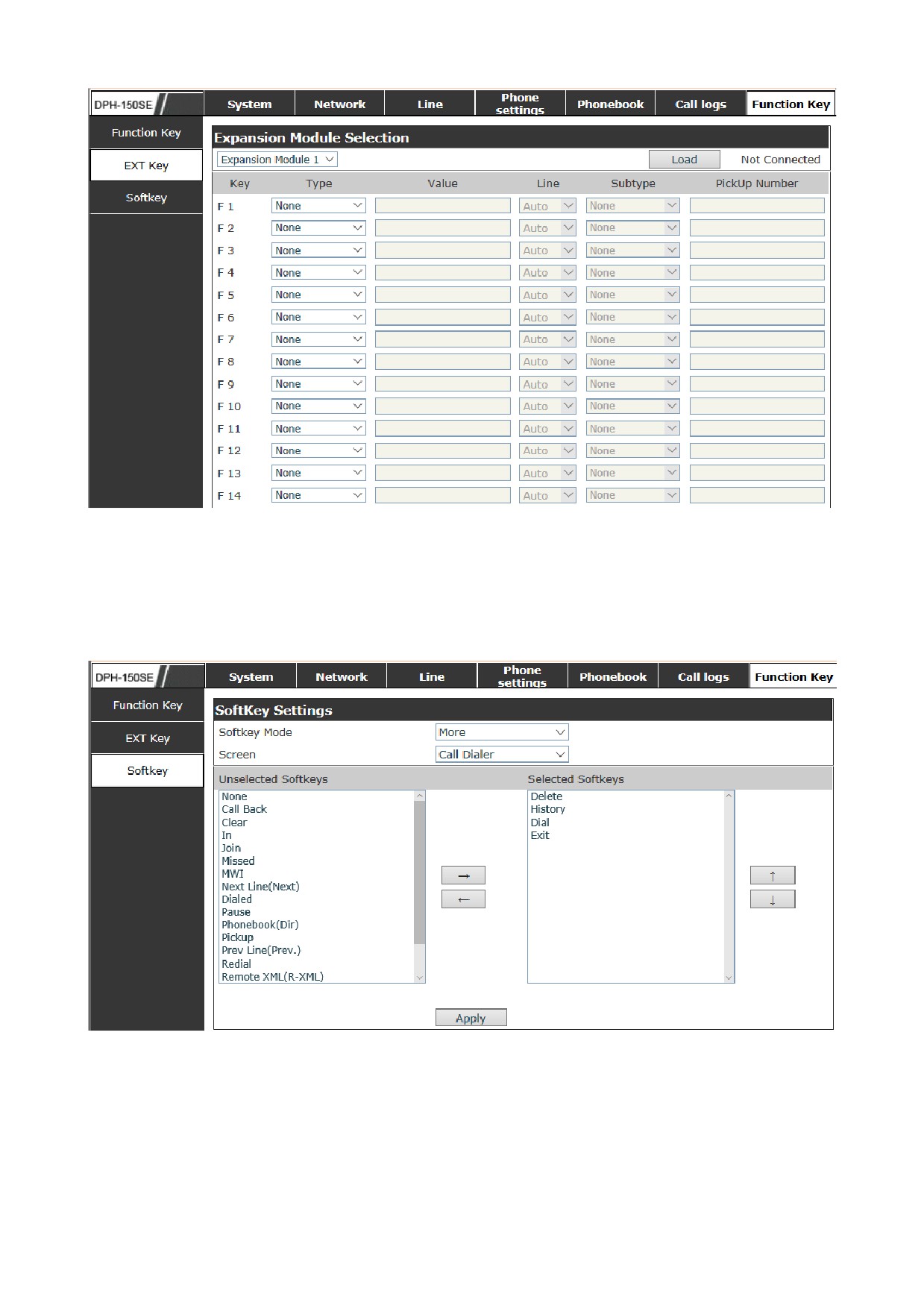Move selected softkey right with arrow button
This screenshot has height=1308, width=924.
point(463,875)
